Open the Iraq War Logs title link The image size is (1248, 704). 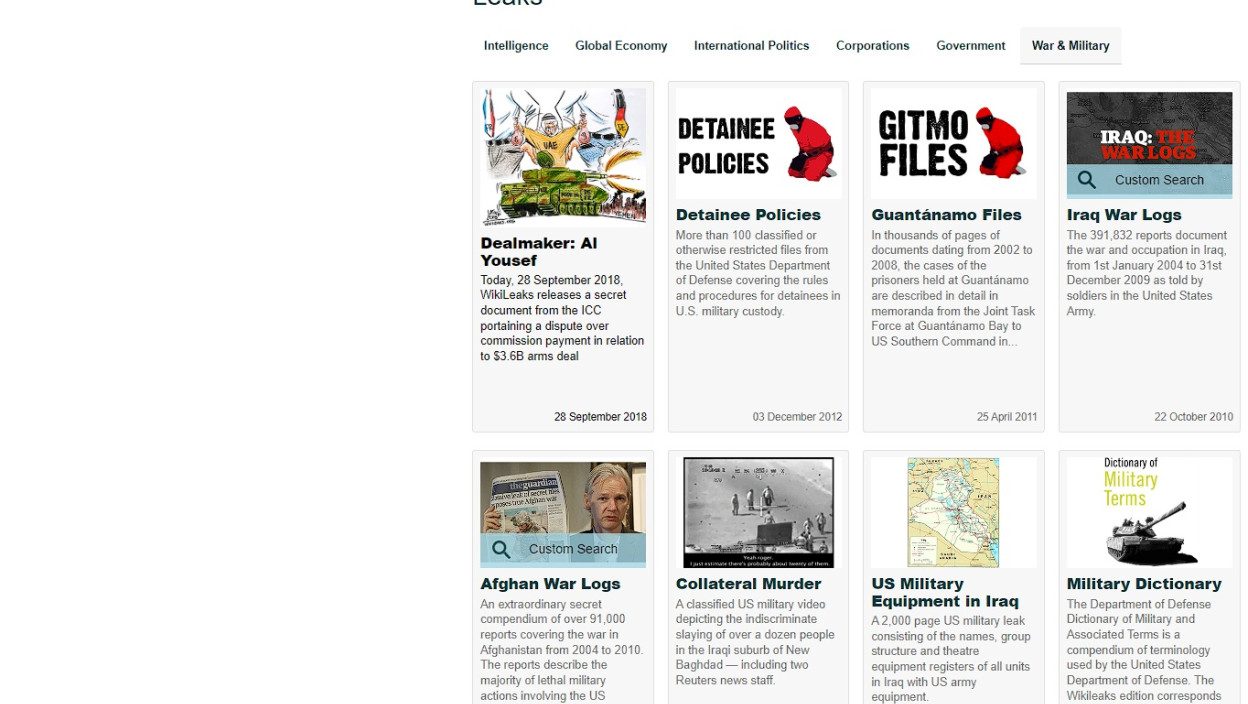point(1124,215)
